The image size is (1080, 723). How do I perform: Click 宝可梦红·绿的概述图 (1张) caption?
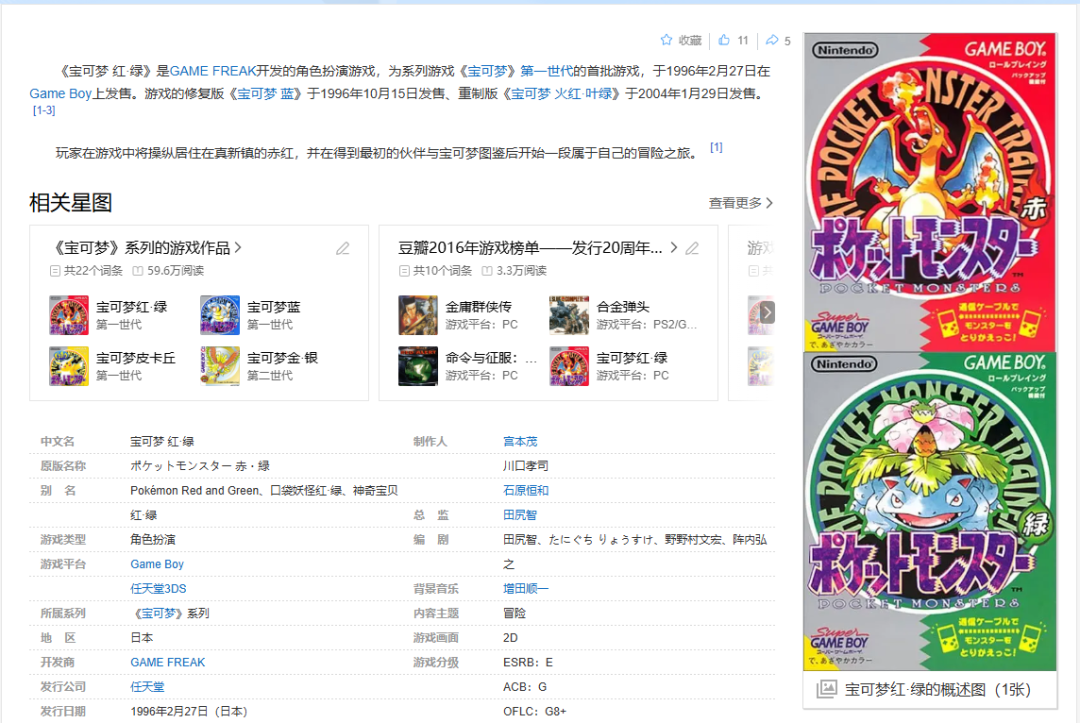click(937, 689)
